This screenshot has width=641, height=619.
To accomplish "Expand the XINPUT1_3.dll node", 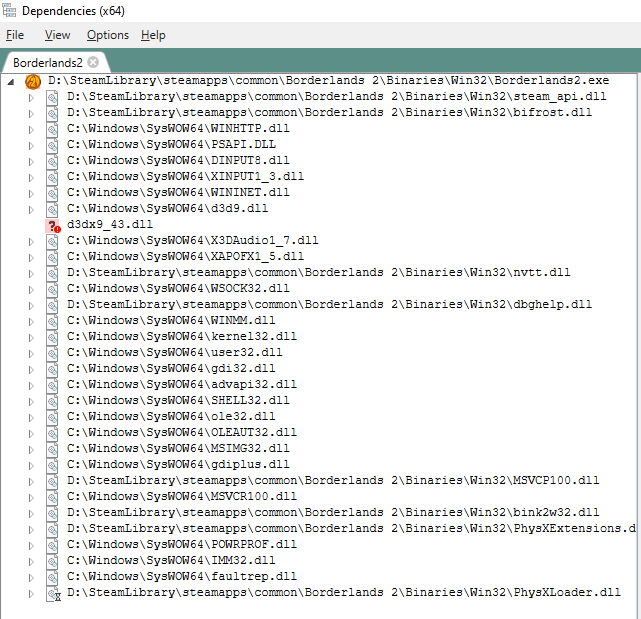I will (x=31, y=177).
